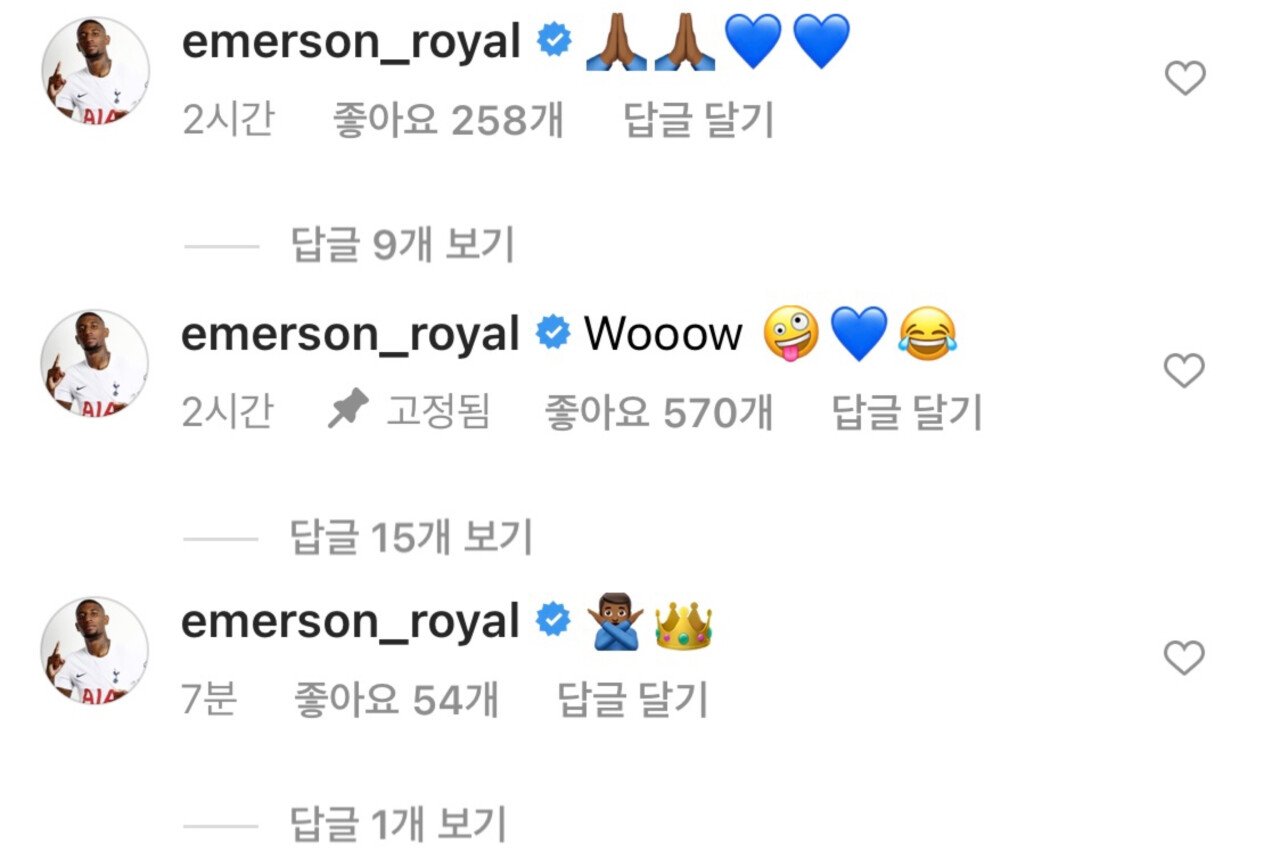Expand 답글 1개 보기 replies
Viewport: 1280px width, 853px height.
[x=399, y=826]
